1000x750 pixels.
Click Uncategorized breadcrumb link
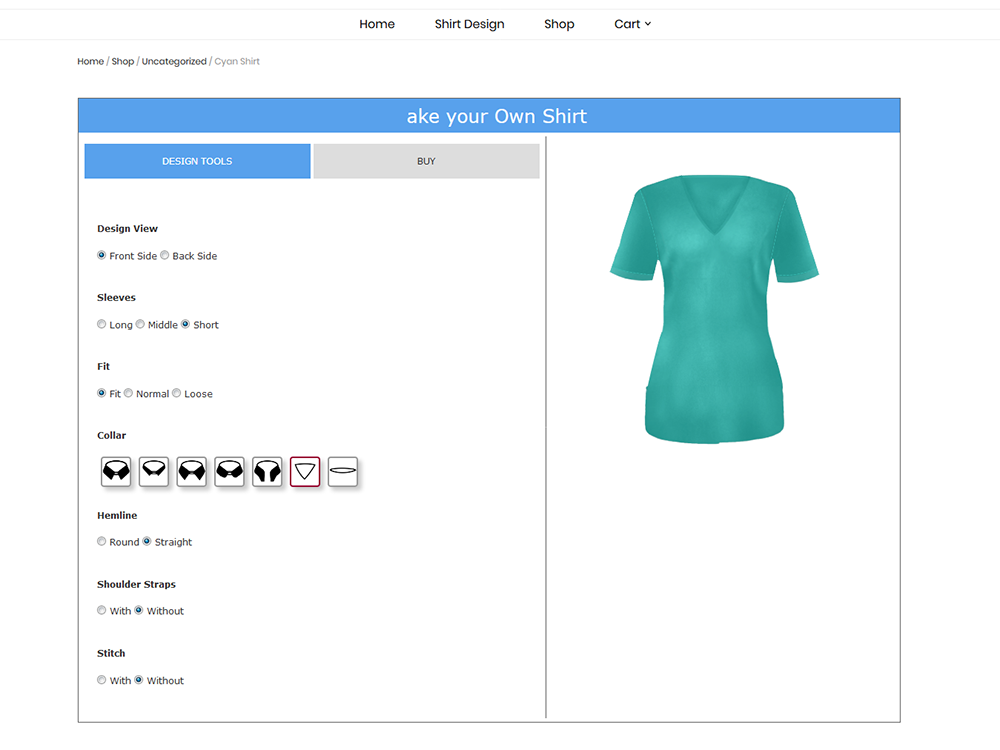tap(174, 61)
